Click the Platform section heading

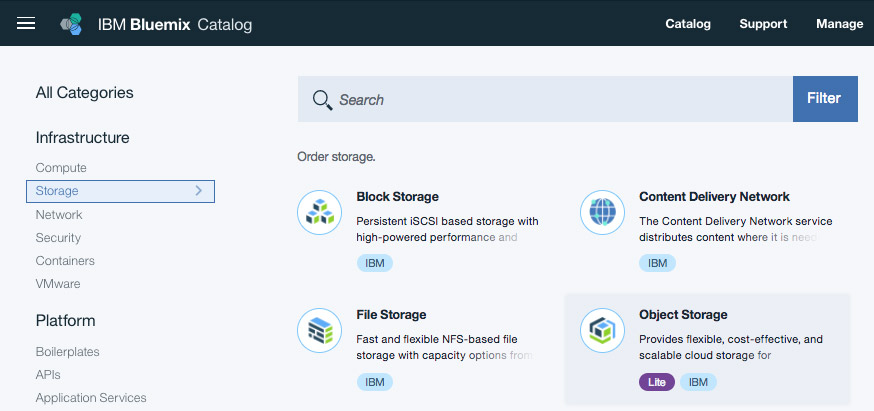[x=66, y=321]
